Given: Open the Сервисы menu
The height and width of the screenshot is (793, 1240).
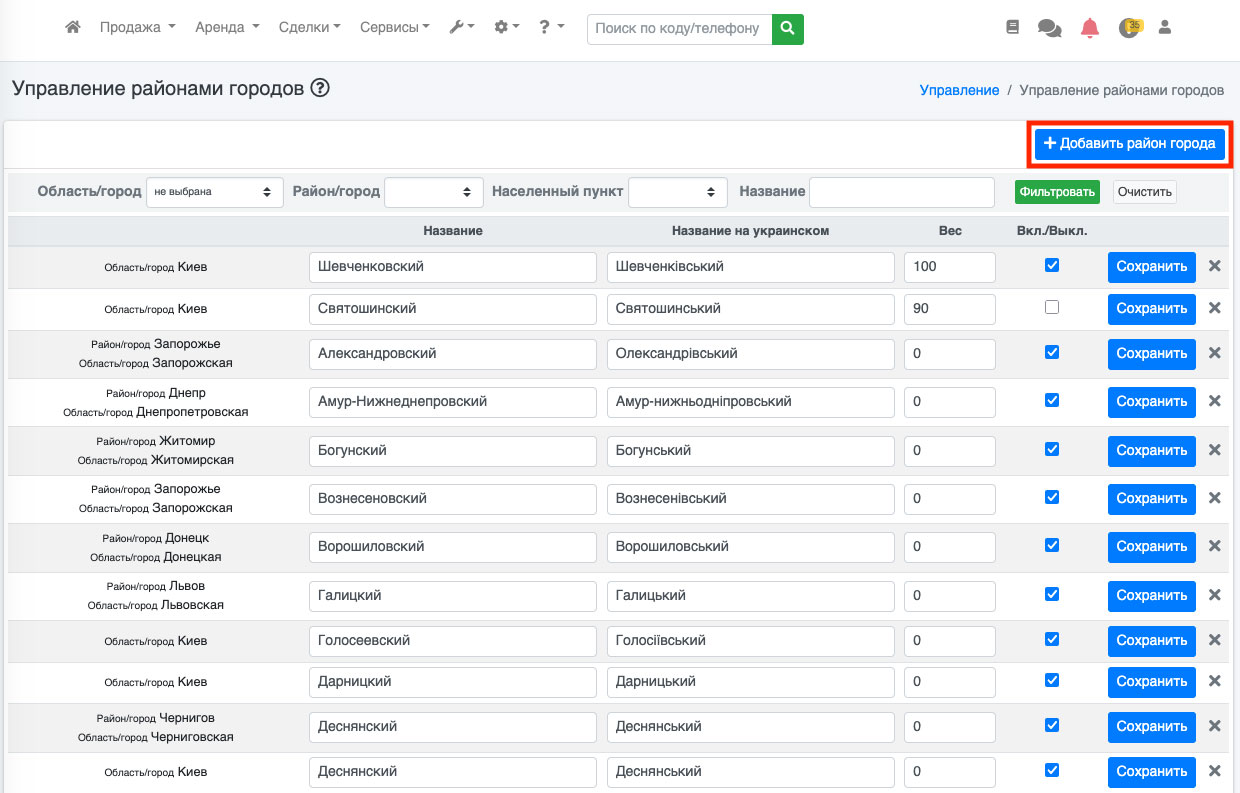Looking at the screenshot, I should (394, 28).
